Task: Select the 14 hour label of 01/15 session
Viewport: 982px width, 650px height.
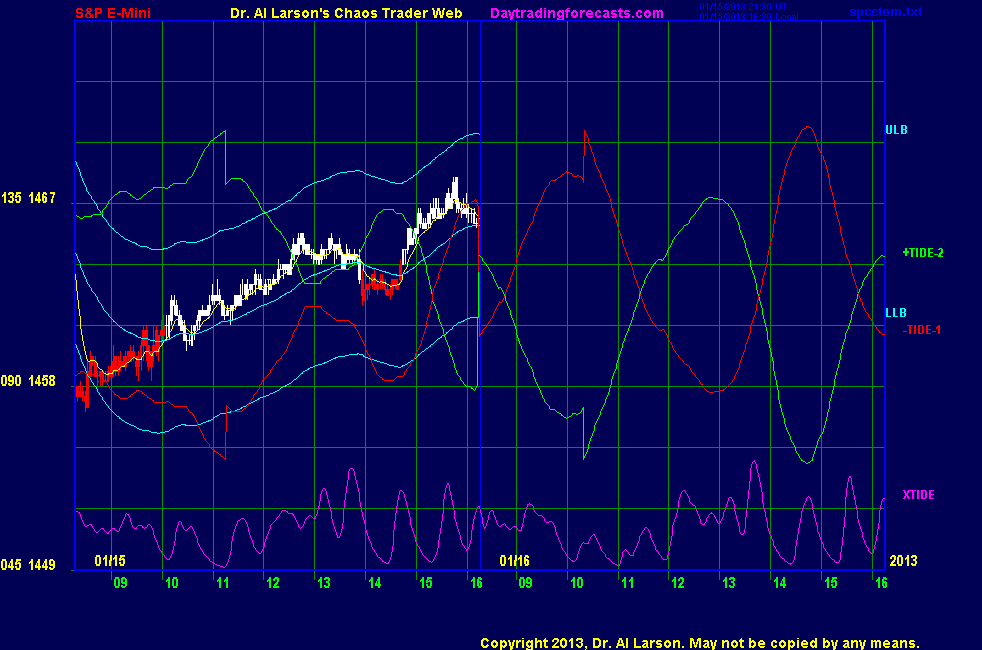Action: (x=375, y=583)
